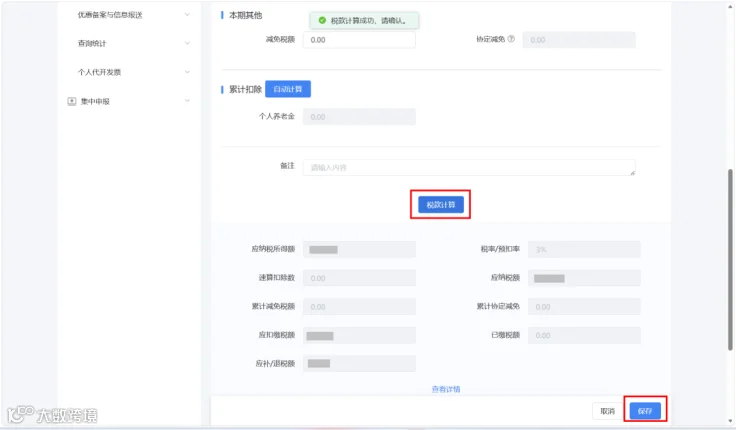Click the 备注 resize handle corner

632,173
